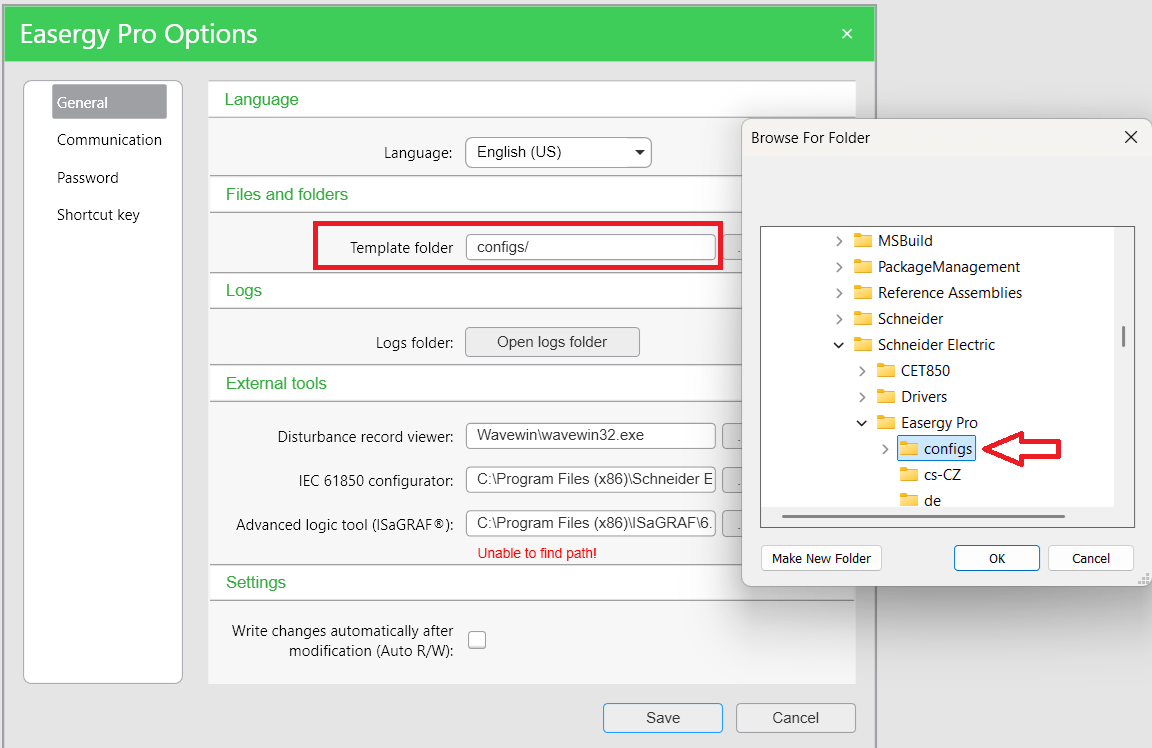Select the Schneider folder icon
This screenshot has height=748, width=1152.
[863, 318]
